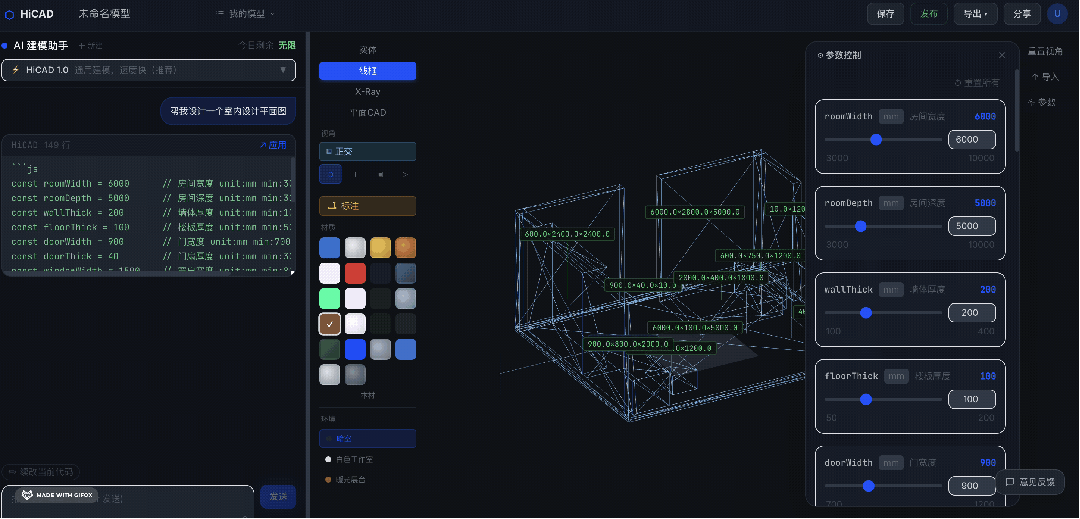The height and width of the screenshot is (519, 1080).
Task: Select the 暖光展台 environment option
Action: tap(368, 480)
